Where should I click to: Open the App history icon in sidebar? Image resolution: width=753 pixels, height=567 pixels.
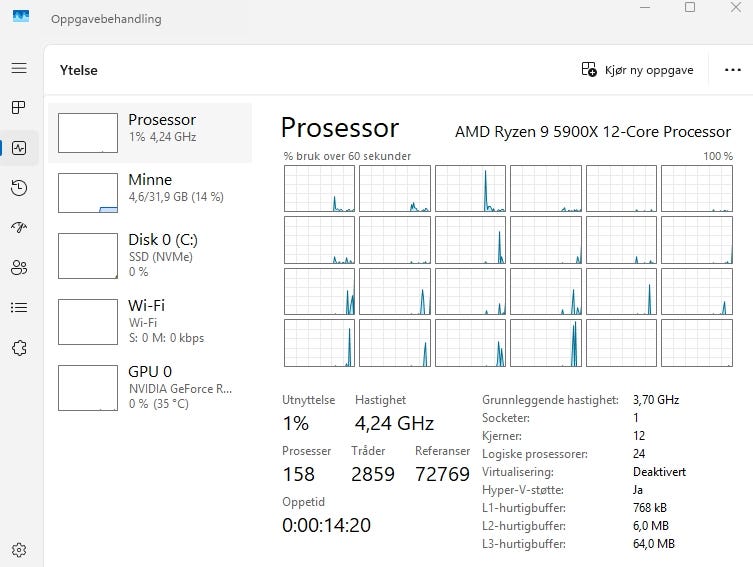19,188
